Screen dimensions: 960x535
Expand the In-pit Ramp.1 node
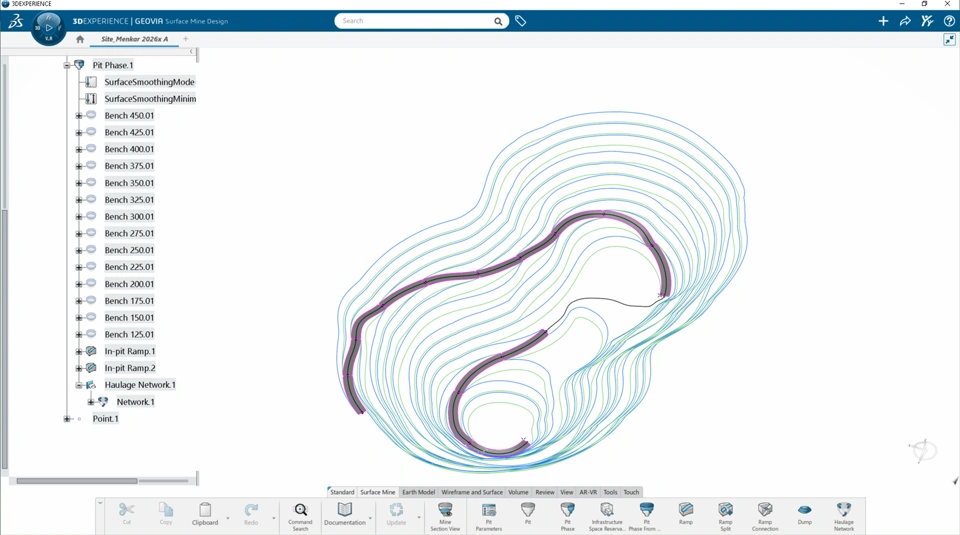point(79,351)
